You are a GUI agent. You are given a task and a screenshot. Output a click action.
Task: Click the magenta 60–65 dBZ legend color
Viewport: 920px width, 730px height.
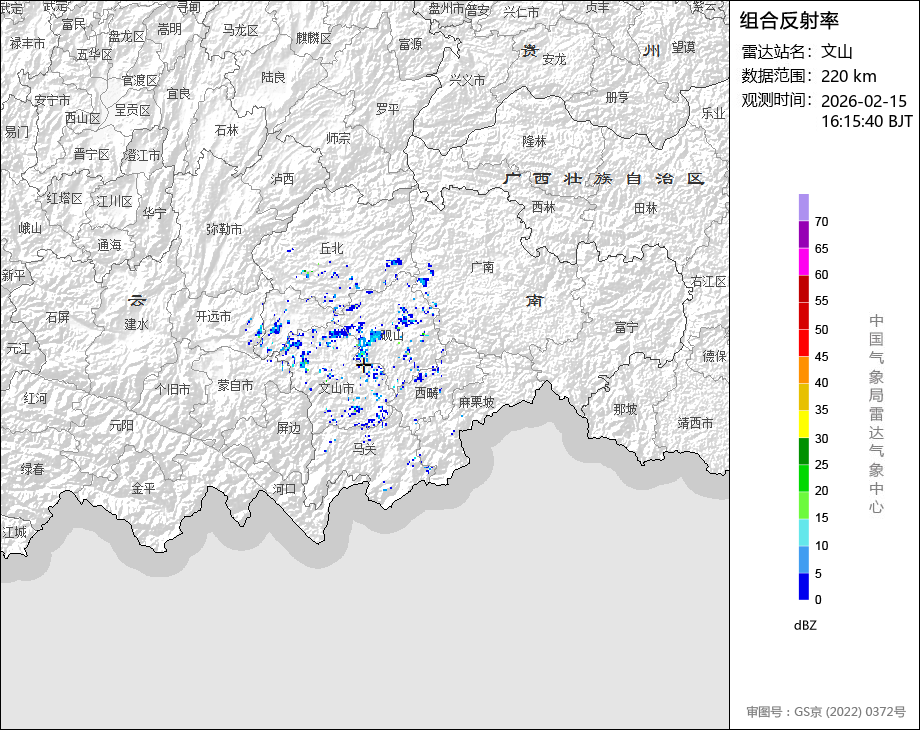(x=804, y=261)
